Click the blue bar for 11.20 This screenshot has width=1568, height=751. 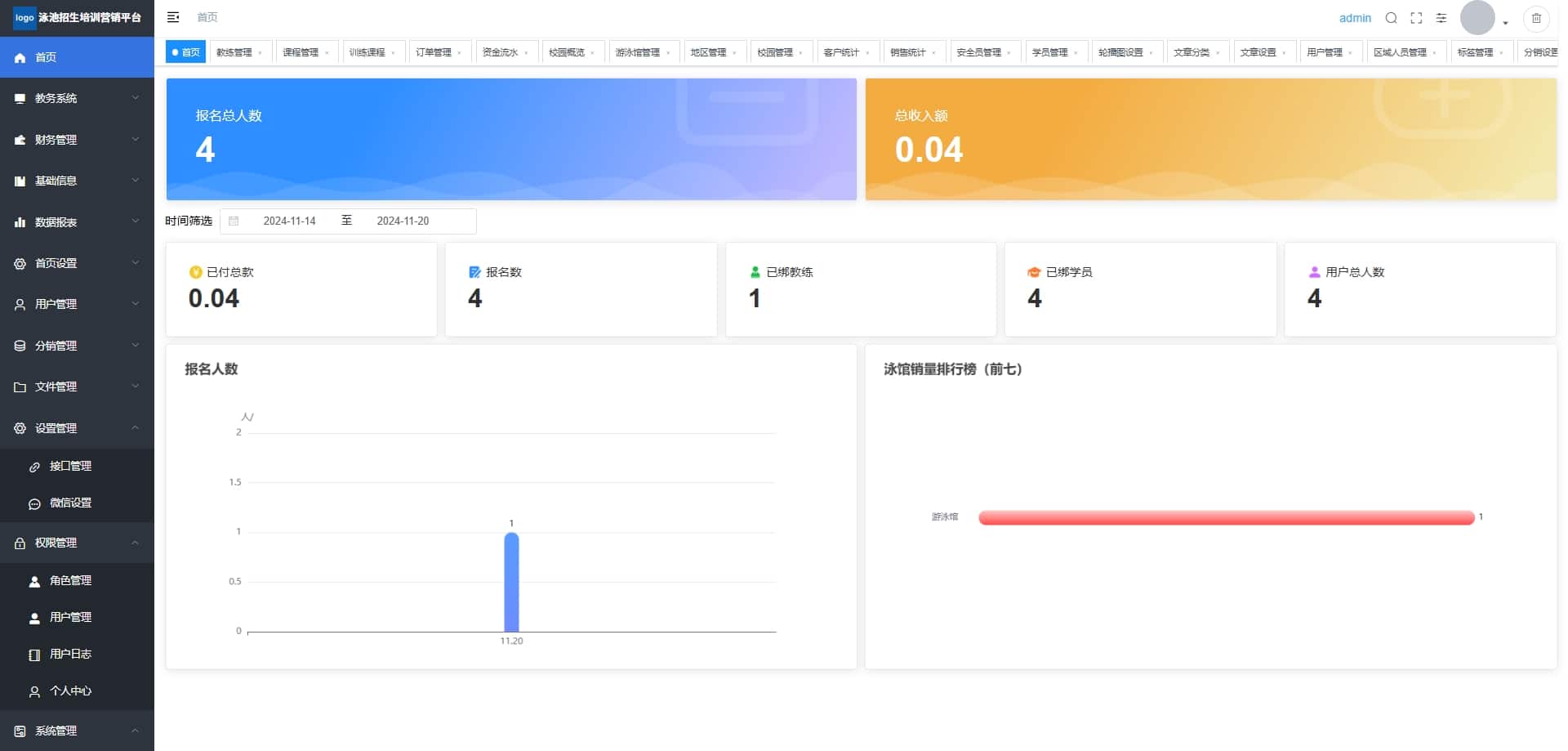tap(511, 582)
